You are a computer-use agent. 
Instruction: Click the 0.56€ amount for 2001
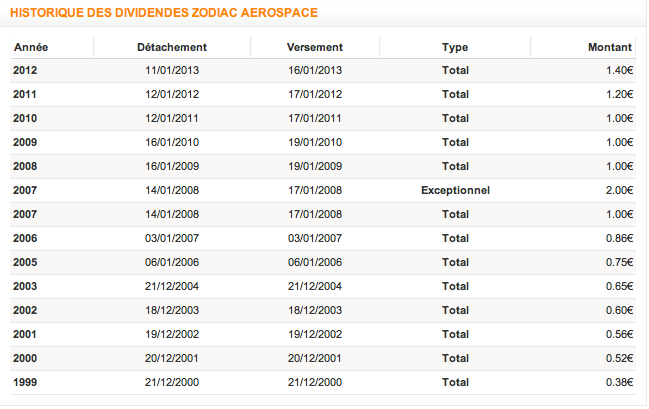pos(619,334)
